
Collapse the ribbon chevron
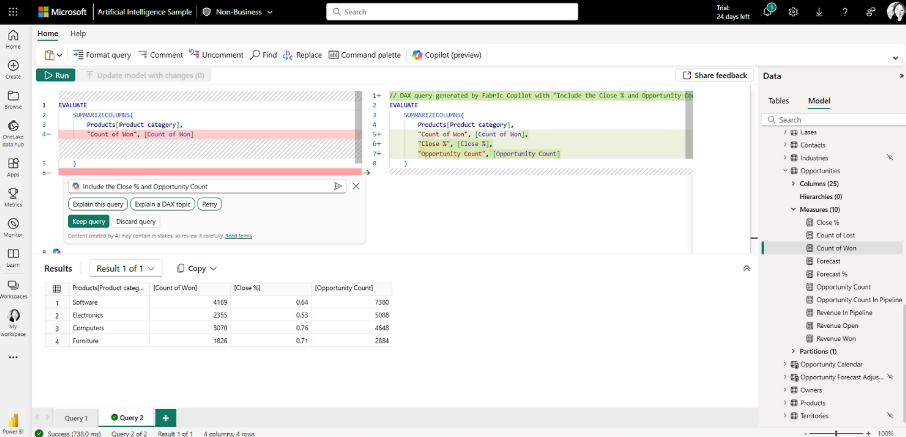tap(896, 58)
